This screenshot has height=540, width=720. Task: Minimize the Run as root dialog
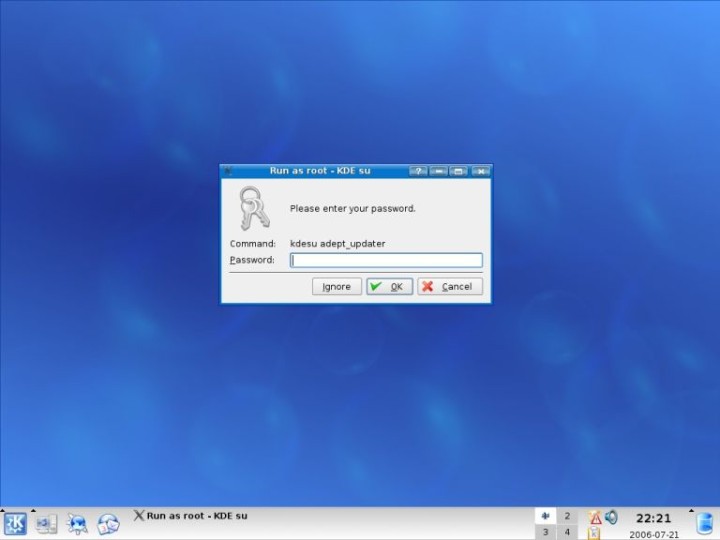[x=439, y=171]
